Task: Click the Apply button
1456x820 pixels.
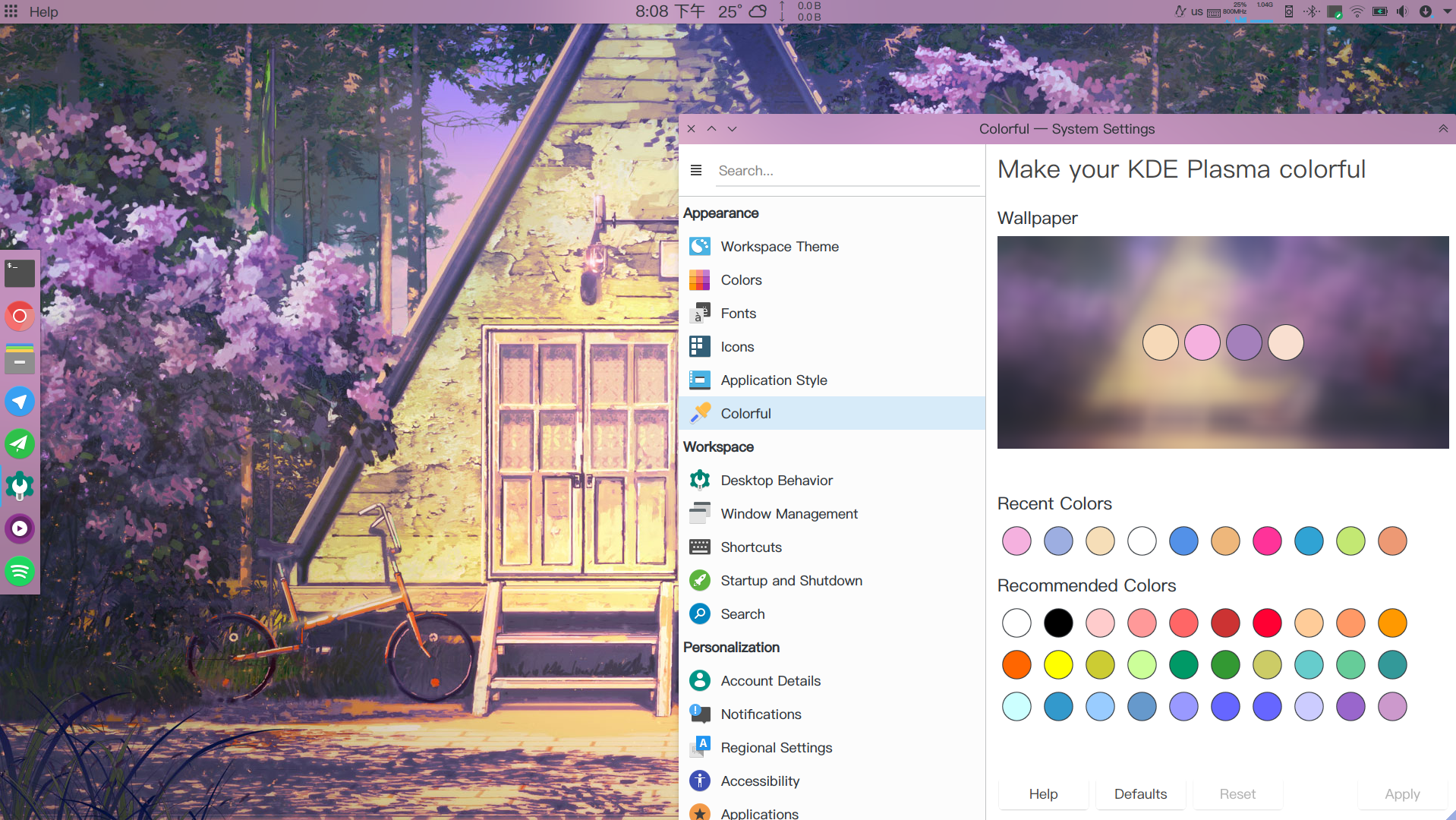Action: (1402, 793)
